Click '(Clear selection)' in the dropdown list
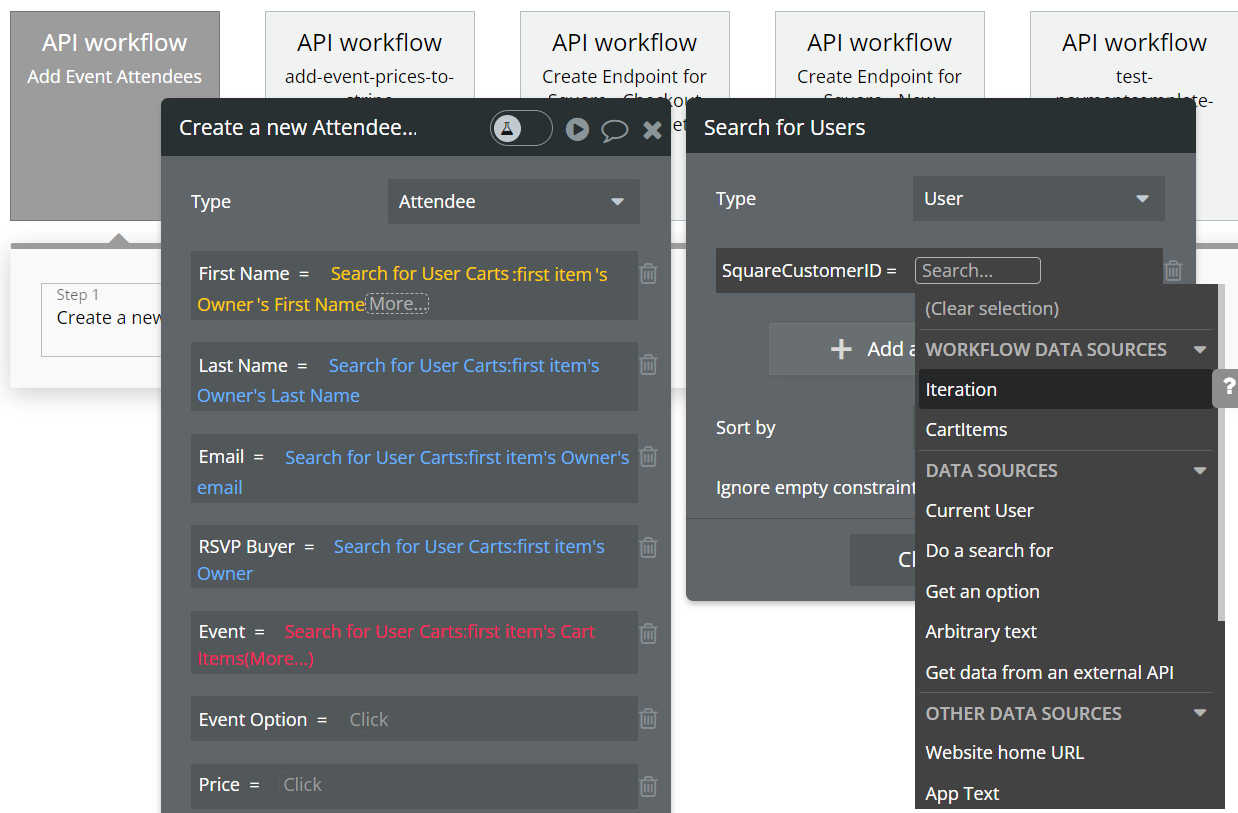This screenshot has height=813, width=1238. 991,309
